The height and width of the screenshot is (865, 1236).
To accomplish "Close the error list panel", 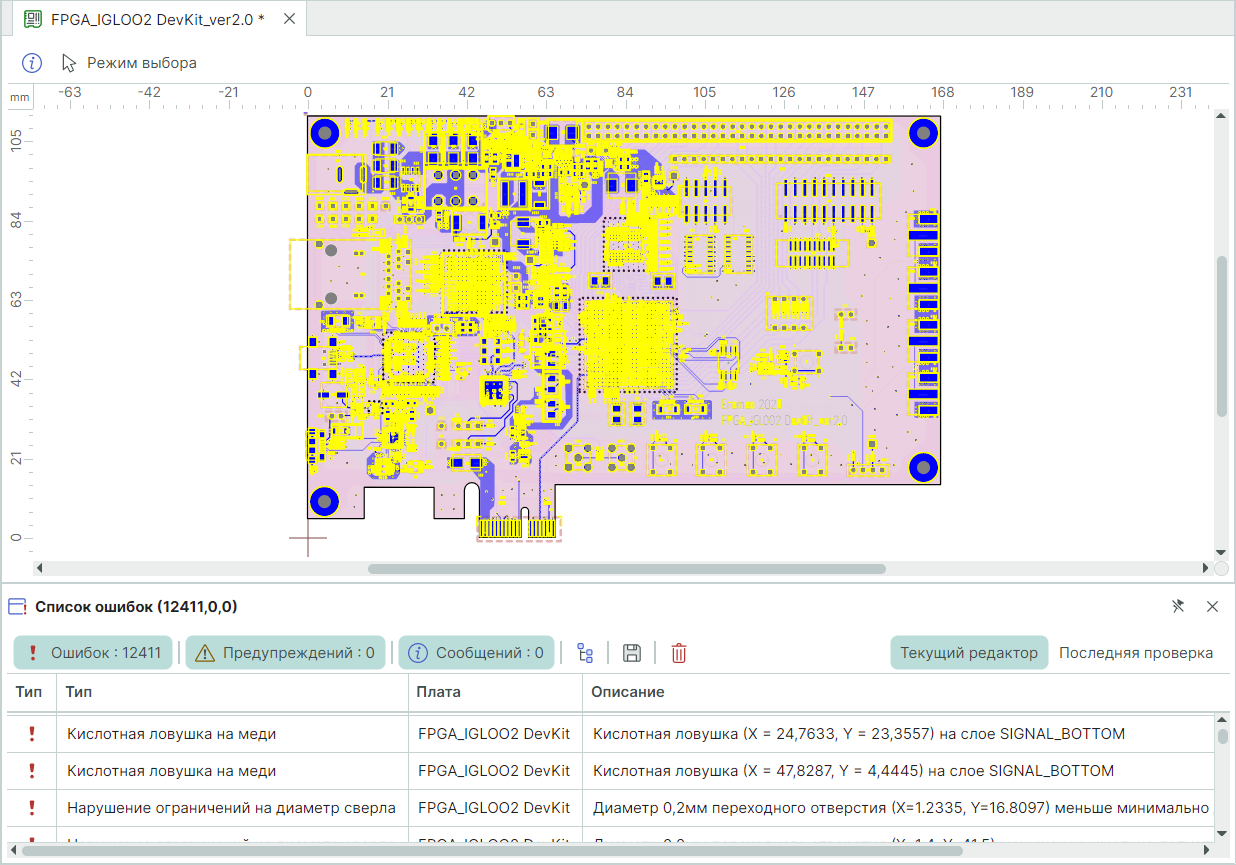I will [x=1212, y=606].
